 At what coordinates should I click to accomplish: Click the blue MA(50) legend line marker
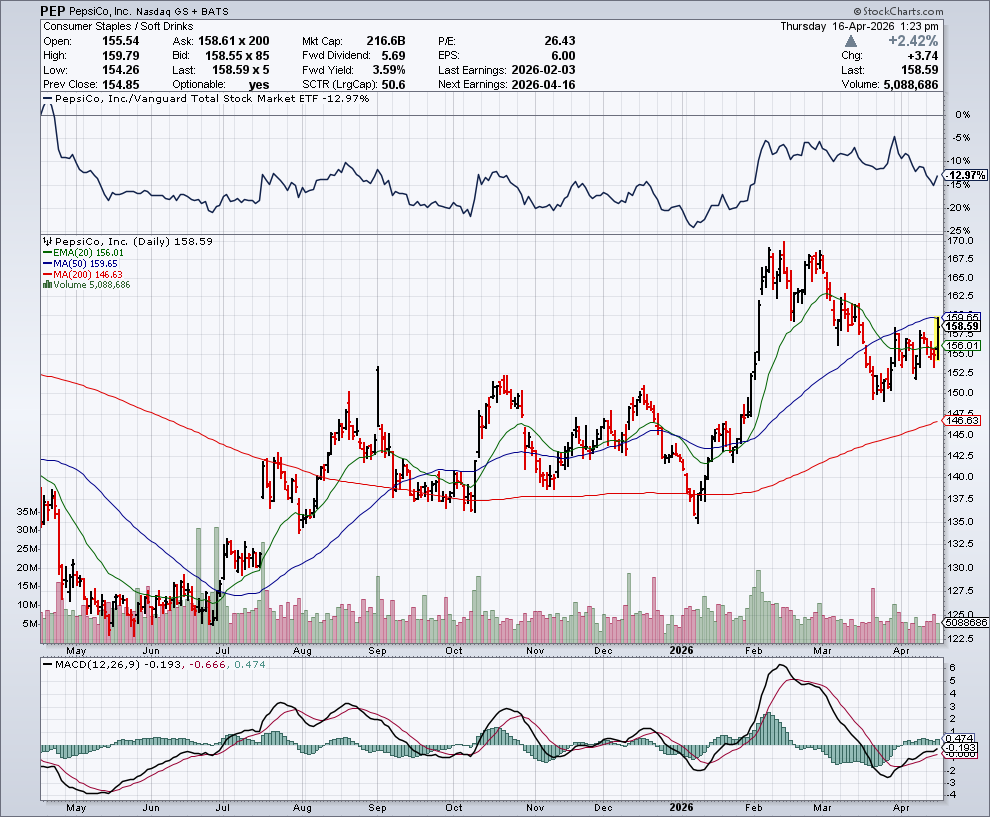[44, 264]
